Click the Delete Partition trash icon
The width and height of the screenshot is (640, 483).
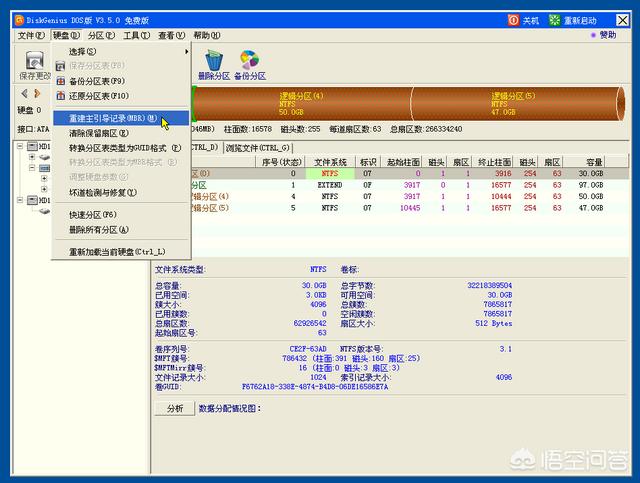coord(214,60)
